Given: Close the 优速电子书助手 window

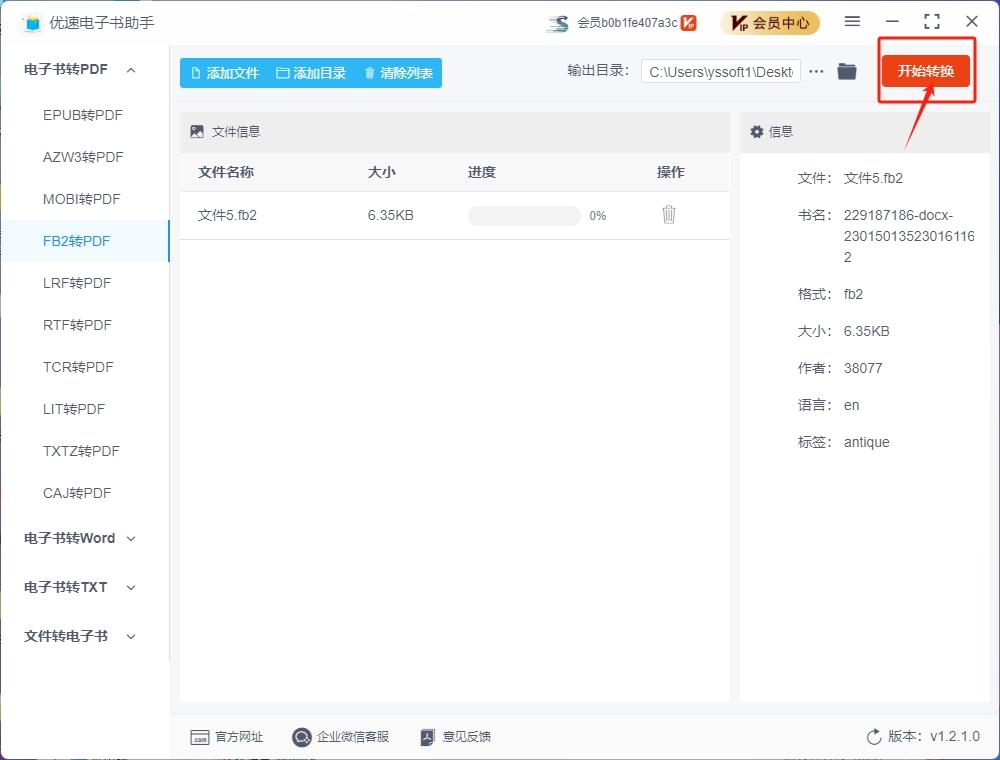Looking at the screenshot, I should click(971, 22).
